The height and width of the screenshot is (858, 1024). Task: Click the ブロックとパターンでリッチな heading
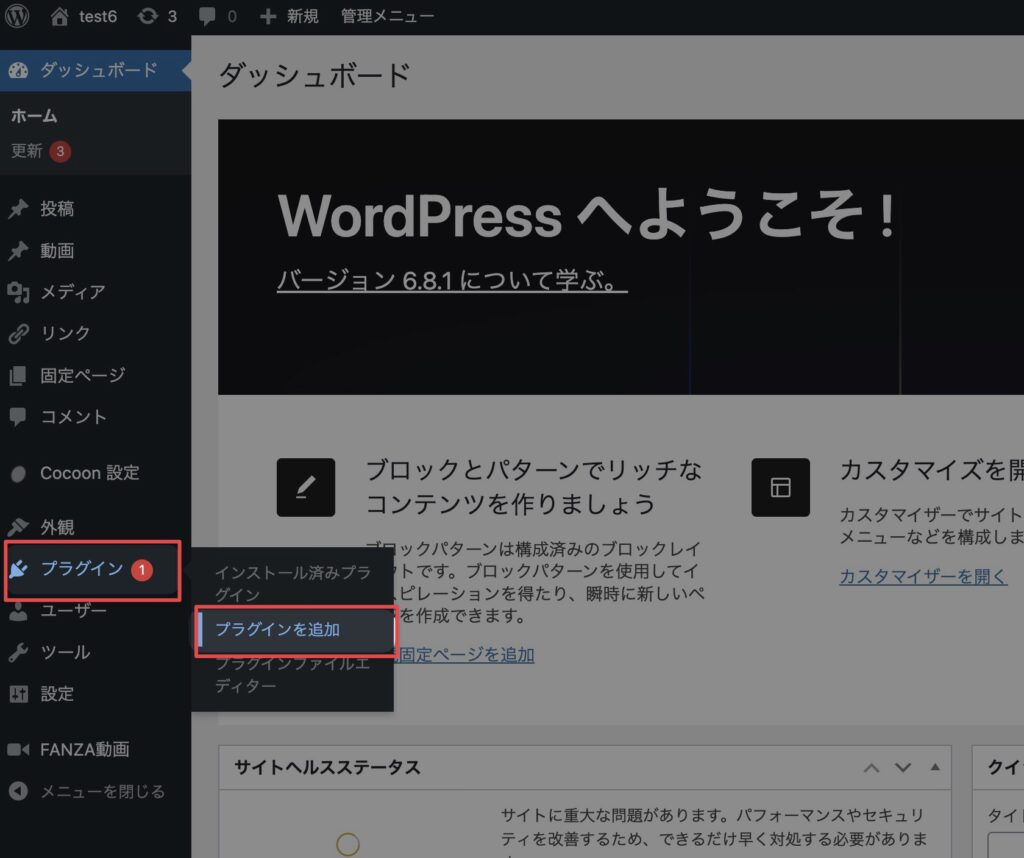pos(534,486)
